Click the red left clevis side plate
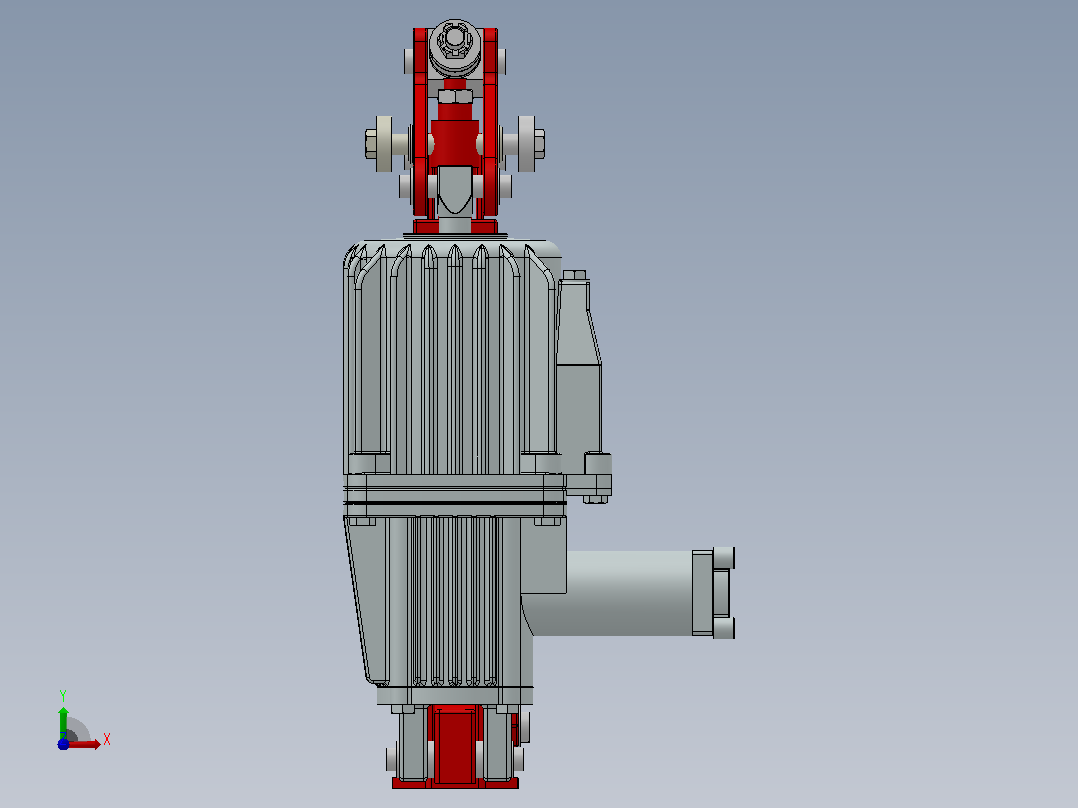Image resolution: width=1078 pixels, height=808 pixels. tap(420, 122)
